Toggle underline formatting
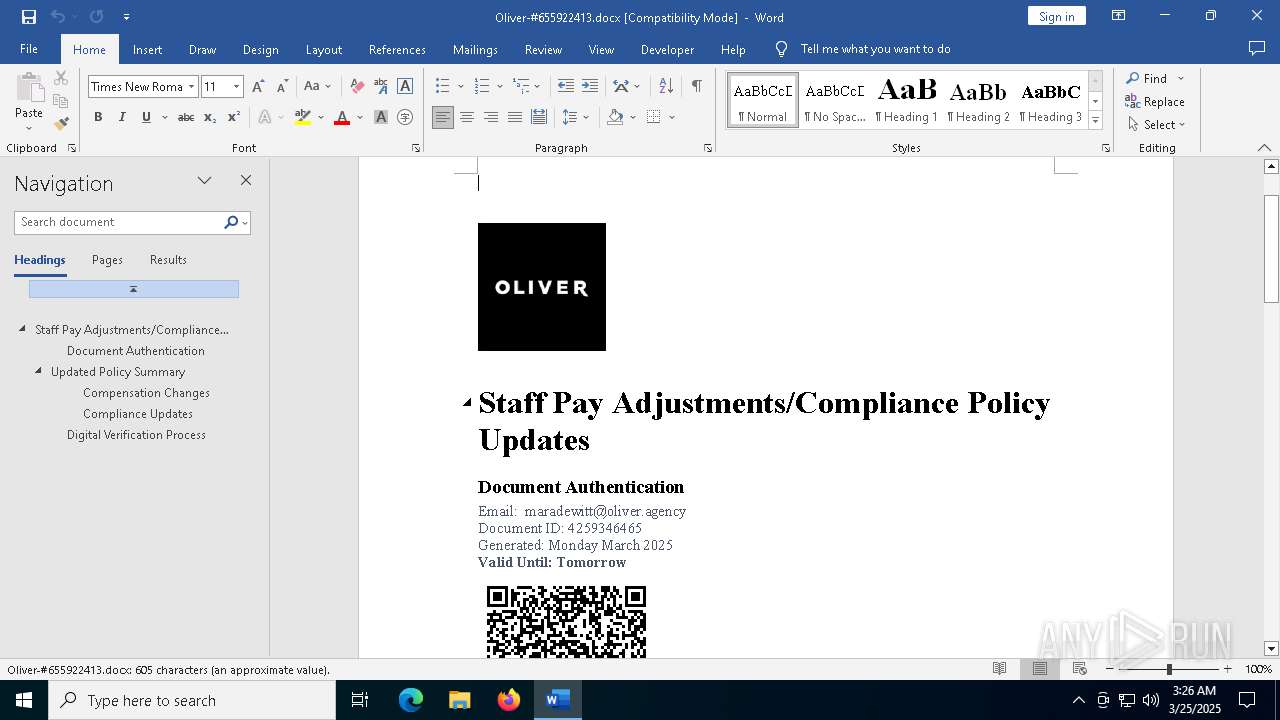Viewport: 1280px width, 720px height. pyautogui.click(x=146, y=117)
